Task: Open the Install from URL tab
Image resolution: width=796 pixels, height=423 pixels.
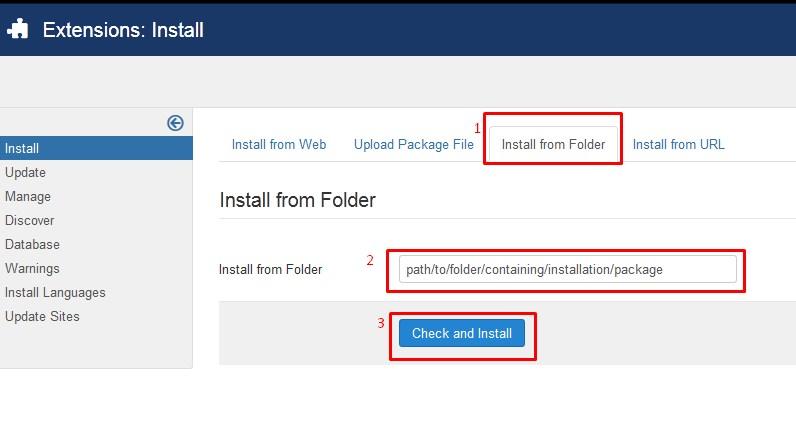Action: pos(678,144)
